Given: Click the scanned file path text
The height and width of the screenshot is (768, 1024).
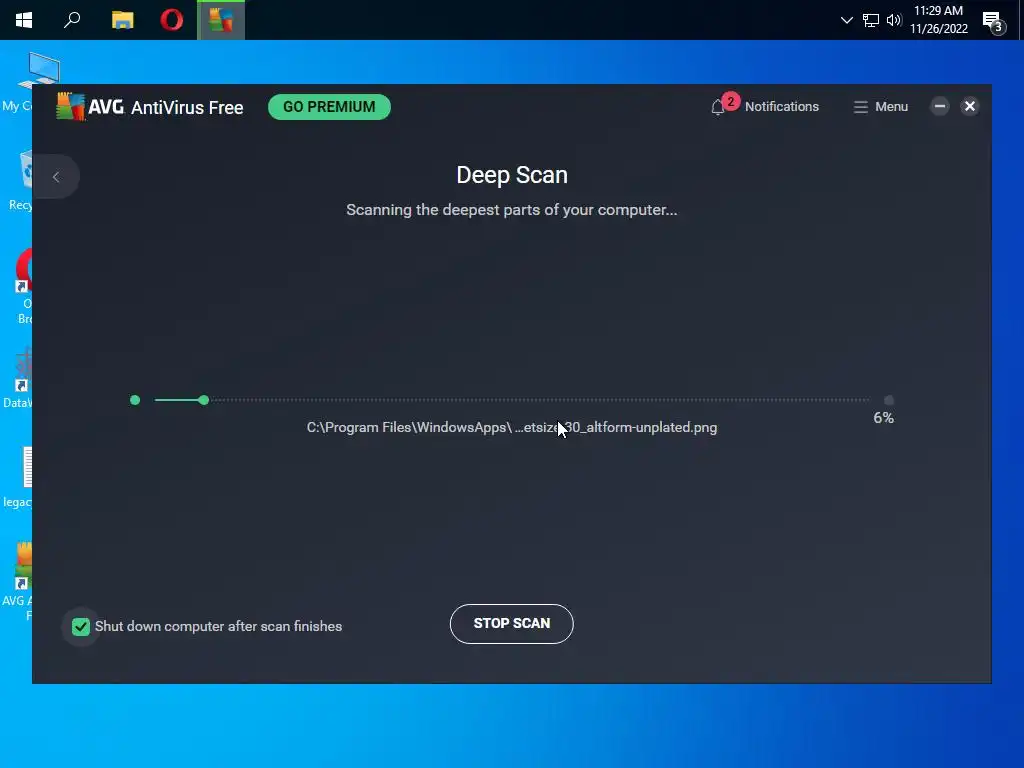Looking at the screenshot, I should [512, 427].
